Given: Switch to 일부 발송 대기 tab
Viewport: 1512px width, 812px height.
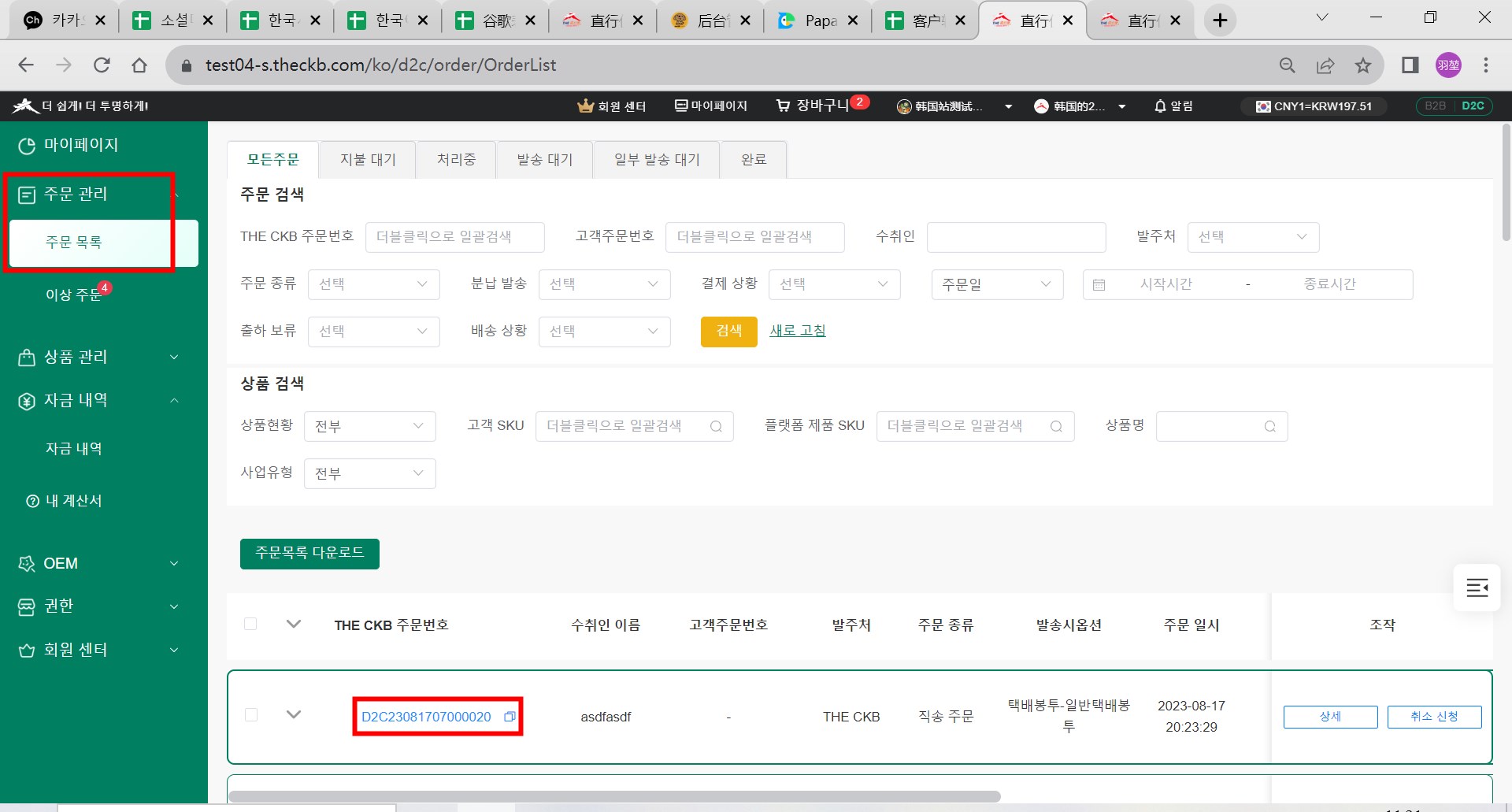Looking at the screenshot, I should coord(657,160).
